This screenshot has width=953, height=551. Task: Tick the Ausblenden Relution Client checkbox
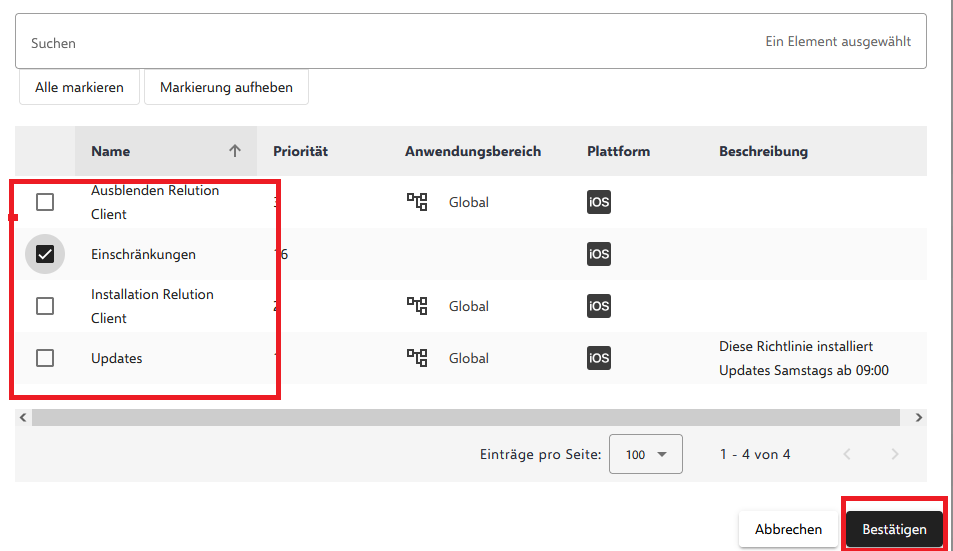[45, 202]
